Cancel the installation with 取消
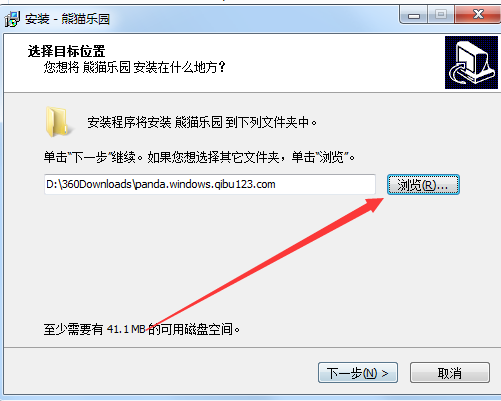Image resolution: width=501 pixels, height=401 pixels. pos(450,373)
